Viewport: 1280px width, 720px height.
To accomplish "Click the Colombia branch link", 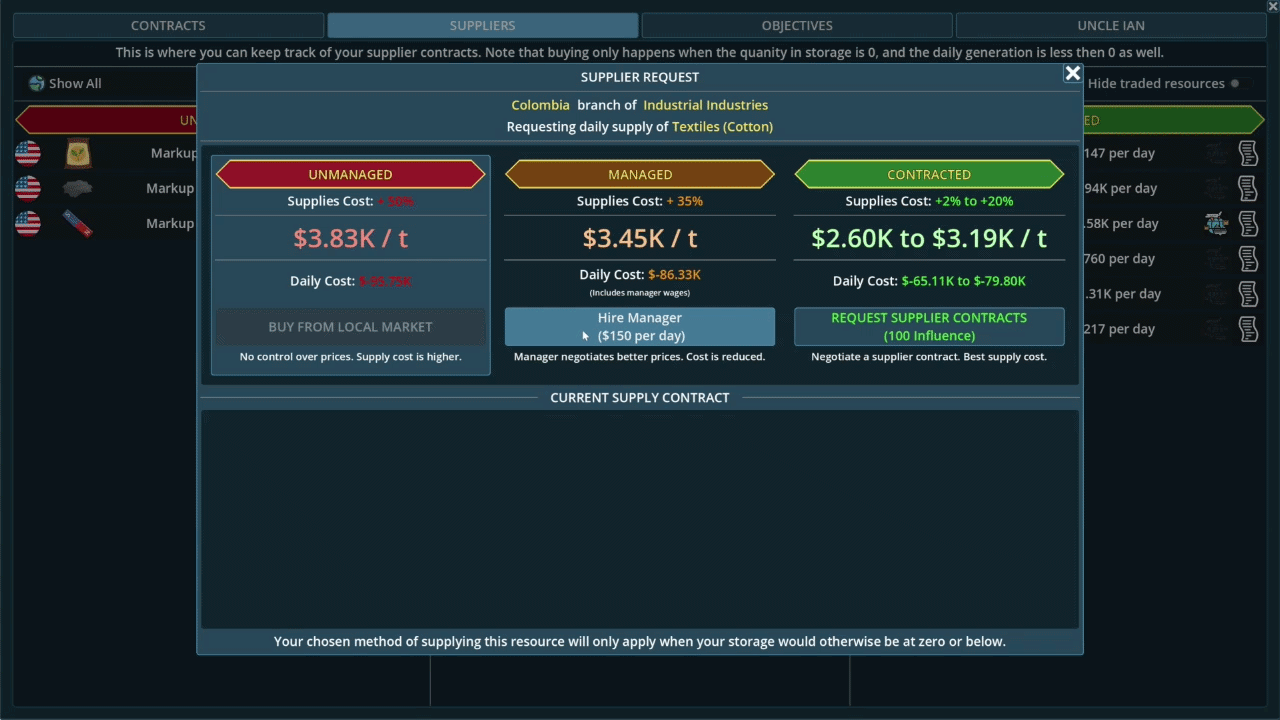I will 540,105.
